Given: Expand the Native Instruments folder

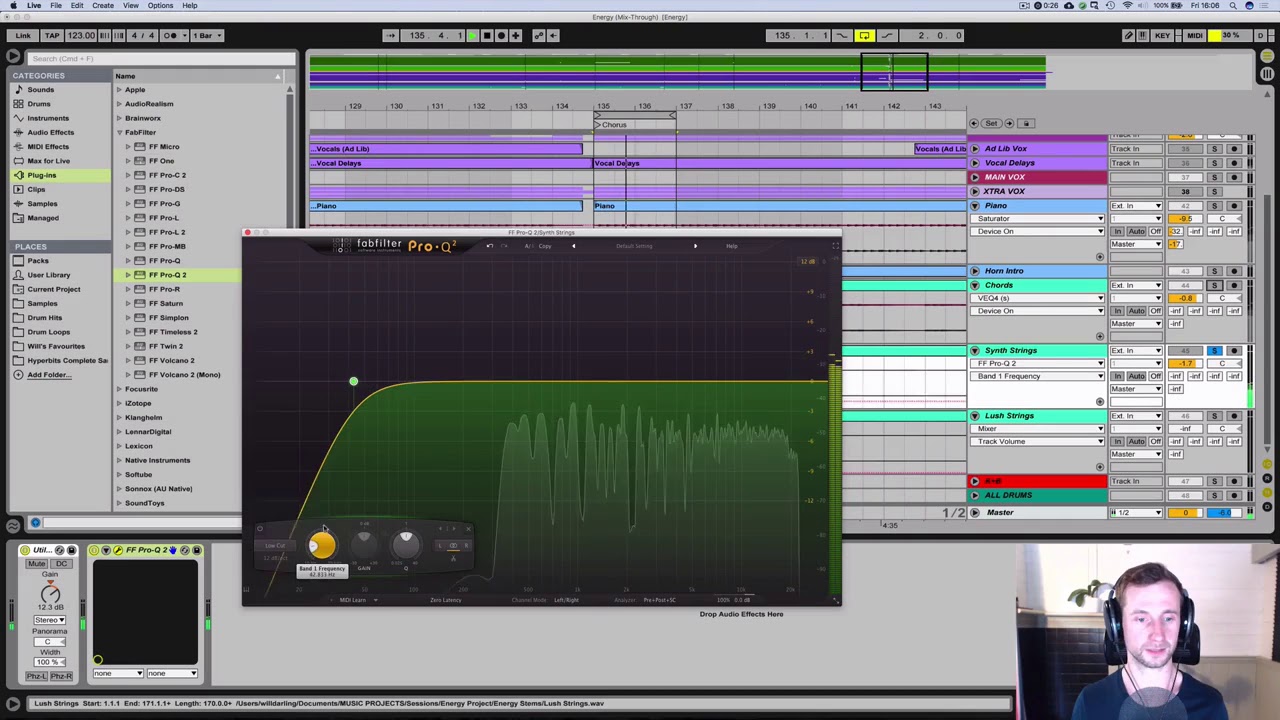Looking at the screenshot, I should pos(119,460).
